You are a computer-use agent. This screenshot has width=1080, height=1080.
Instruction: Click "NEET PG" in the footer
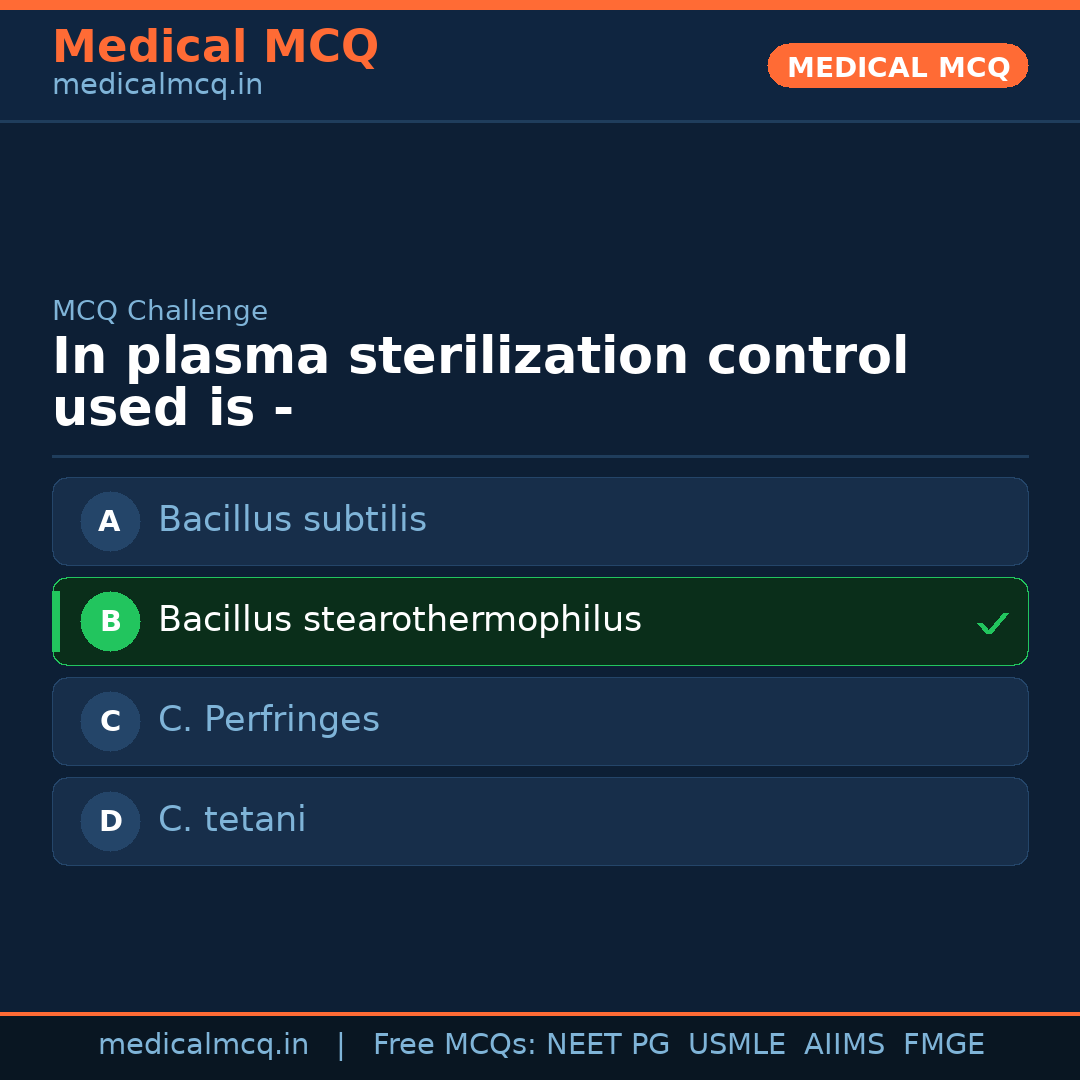click(x=608, y=1045)
